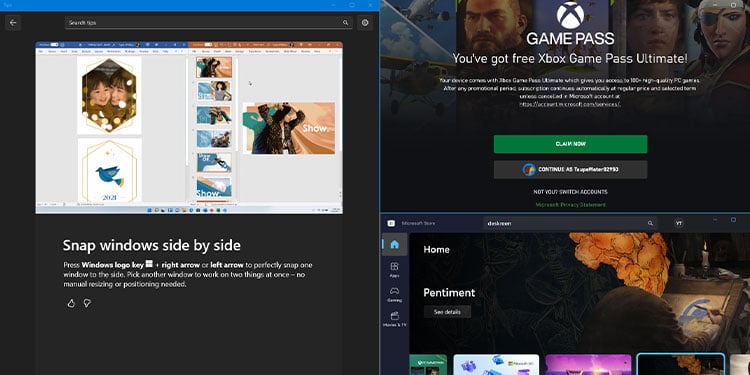Open the Microsoft Privacy Statement link
Viewport: 750px width, 375px height.
pos(571,205)
